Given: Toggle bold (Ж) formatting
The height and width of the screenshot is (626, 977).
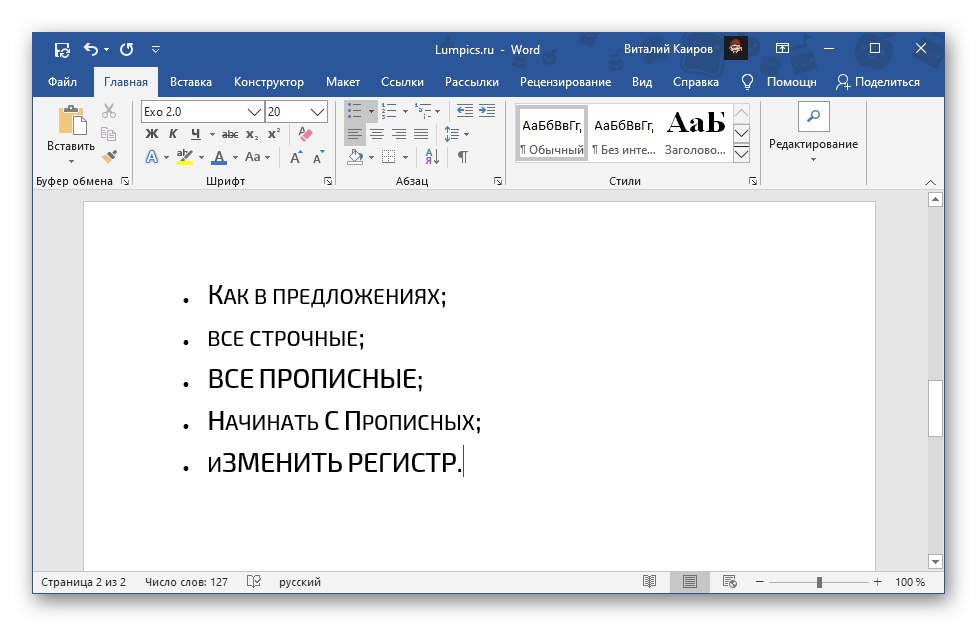Looking at the screenshot, I should point(151,133).
